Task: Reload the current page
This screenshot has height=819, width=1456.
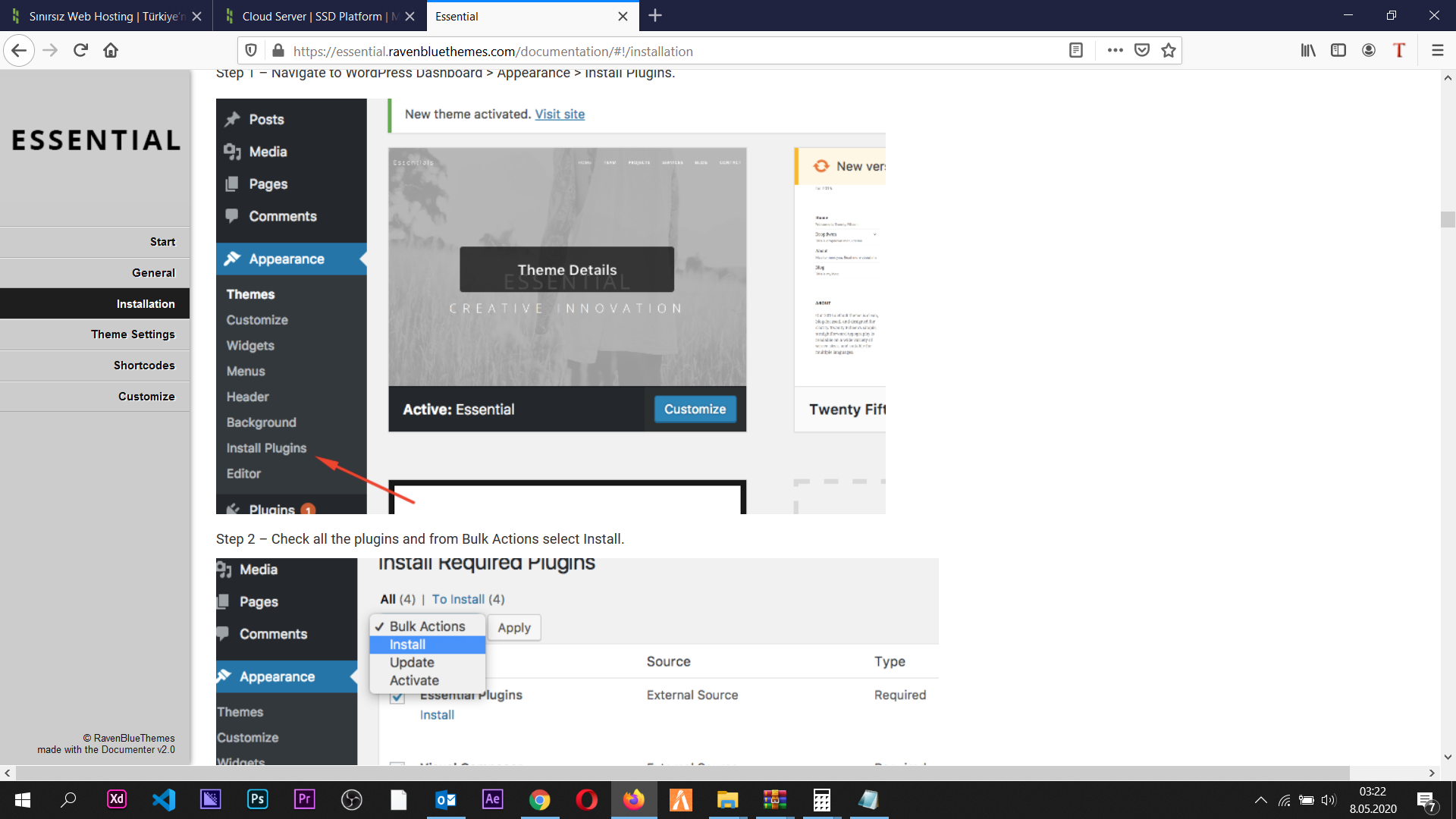Action: click(x=80, y=51)
